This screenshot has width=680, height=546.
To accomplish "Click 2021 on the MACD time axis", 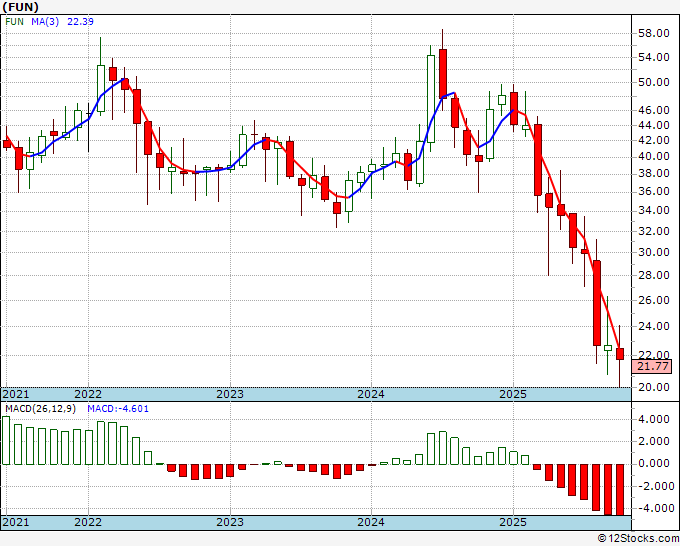I will tap(16, 522).
